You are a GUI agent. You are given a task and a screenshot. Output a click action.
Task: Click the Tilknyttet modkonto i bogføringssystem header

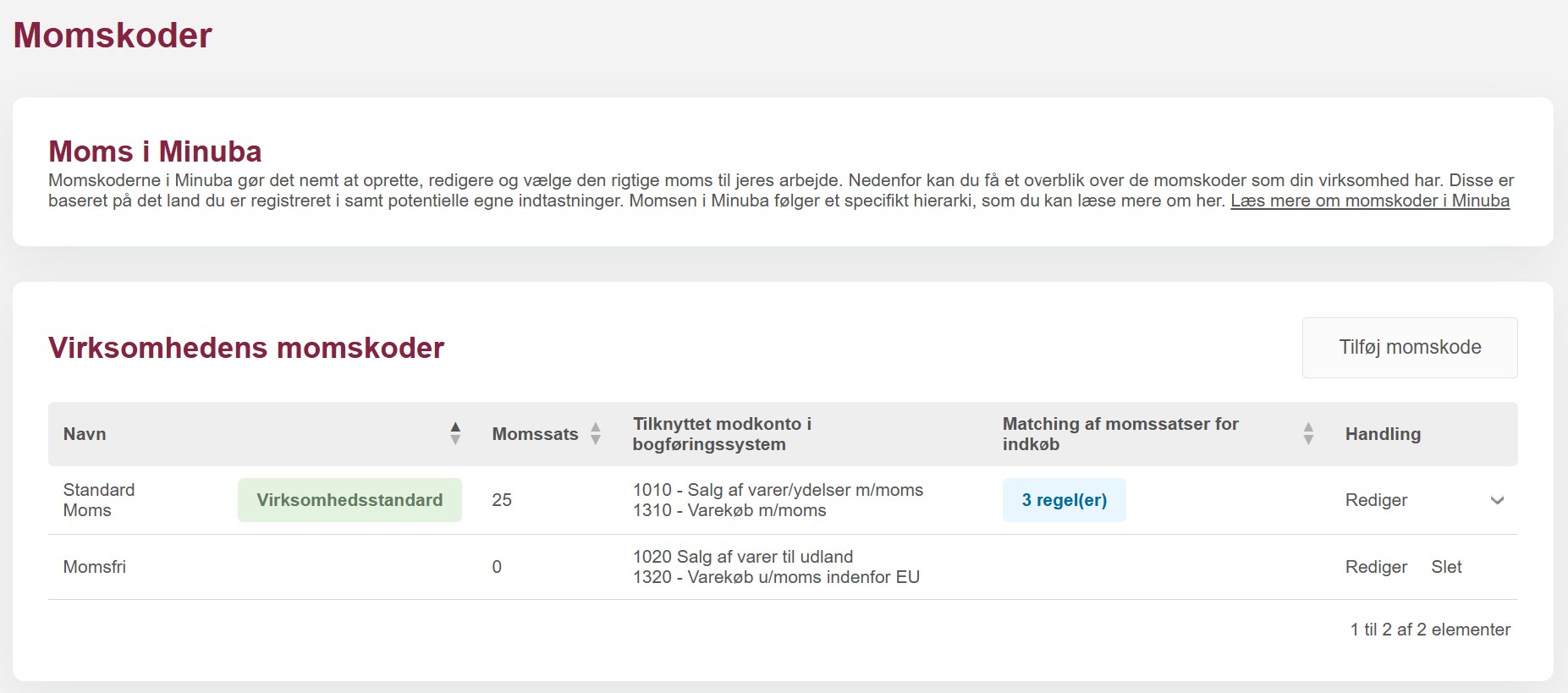[722, 434]
